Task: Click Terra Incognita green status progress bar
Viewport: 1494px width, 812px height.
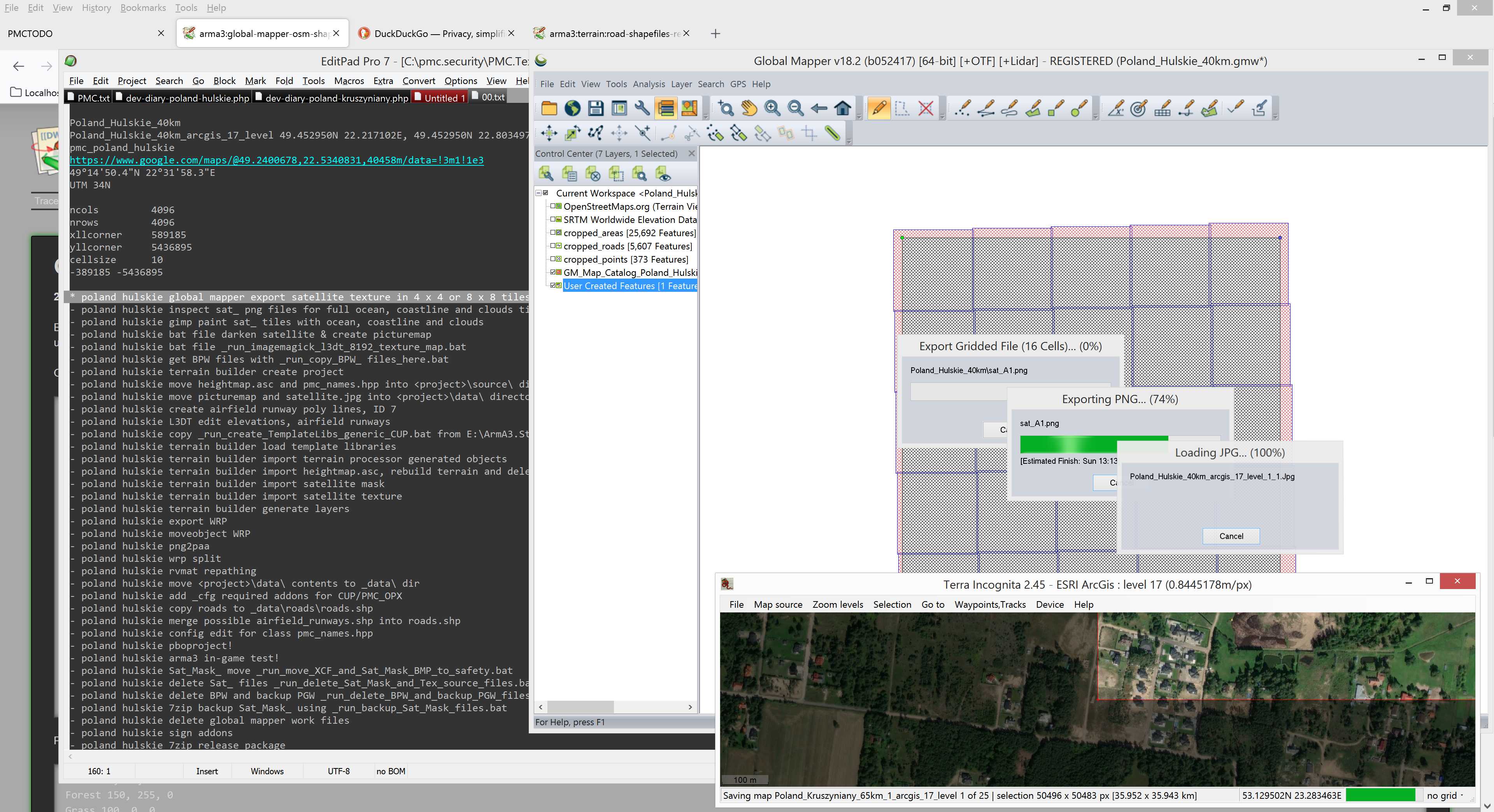Action: [x=1380, y=795]
